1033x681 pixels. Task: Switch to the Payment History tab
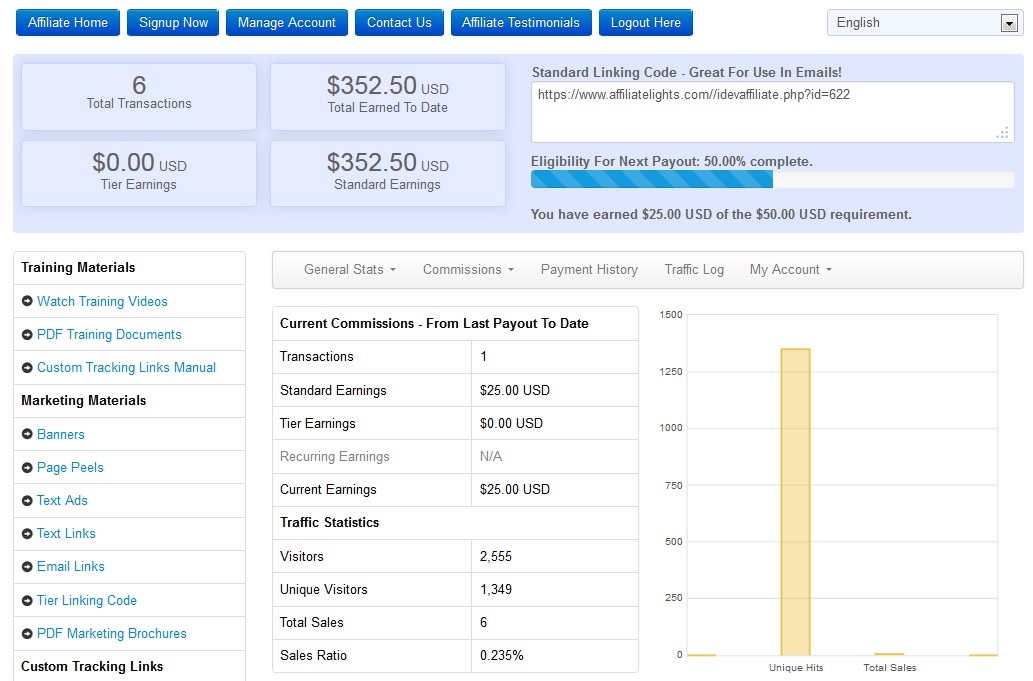589,270
